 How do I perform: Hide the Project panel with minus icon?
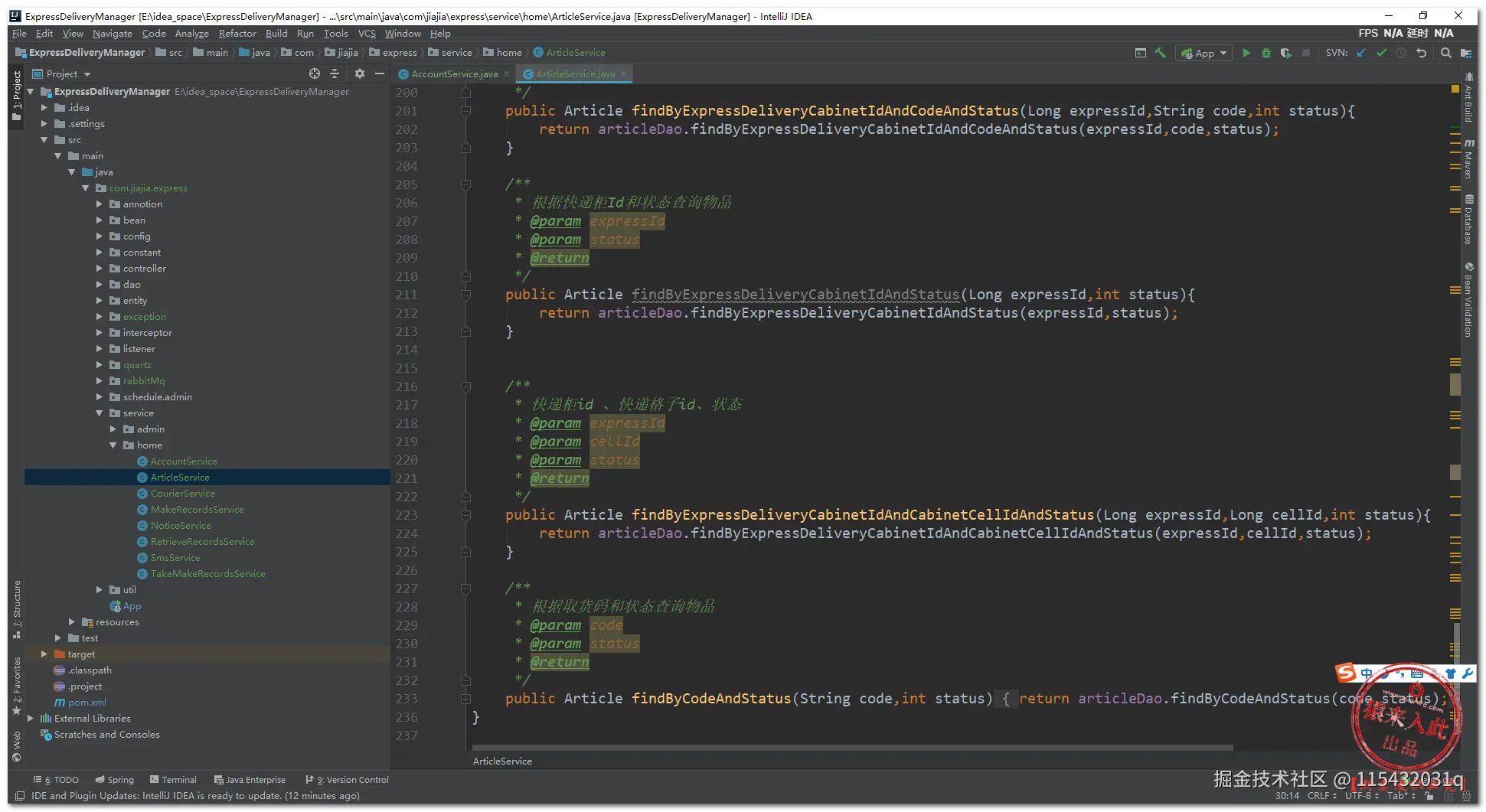380,73
